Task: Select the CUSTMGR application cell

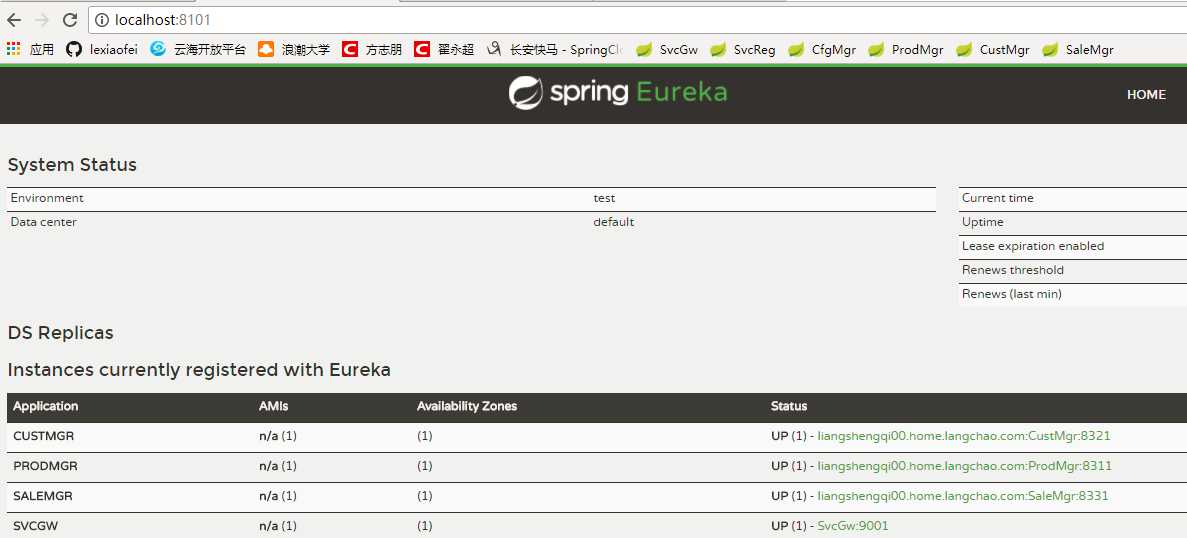Action: click(43, 436)
